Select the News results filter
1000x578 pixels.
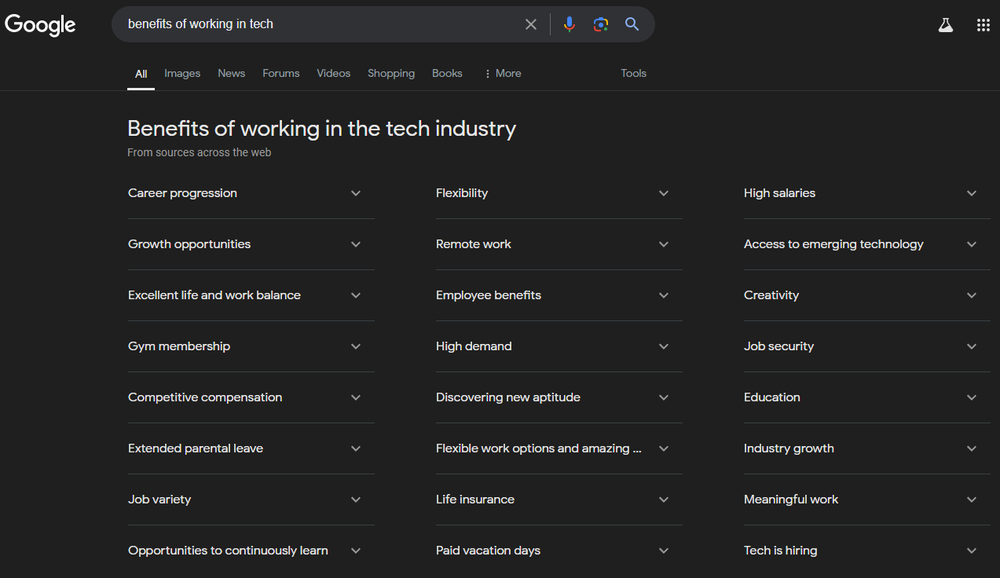pyautogui.click(x=231, y=73)
